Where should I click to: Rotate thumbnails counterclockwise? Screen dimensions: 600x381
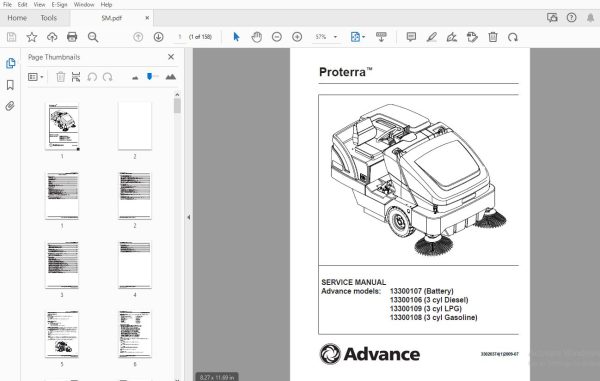(92, 77)
